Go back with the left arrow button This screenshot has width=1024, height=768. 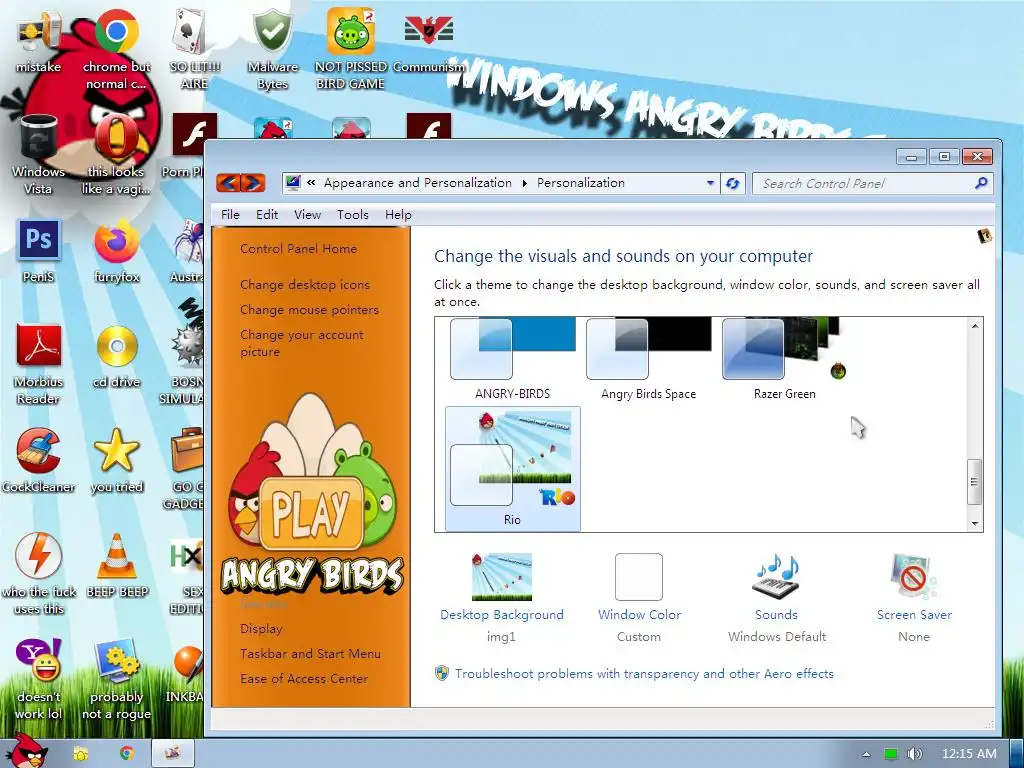228,183
